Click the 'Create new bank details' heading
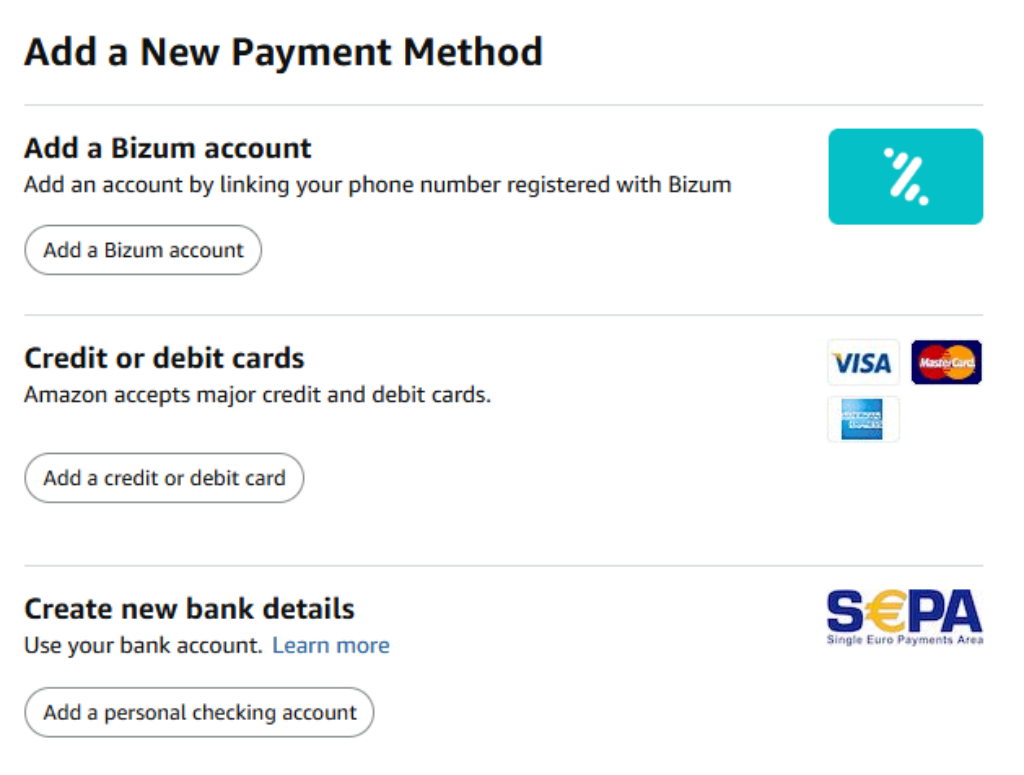This screenshot has height=775, width=1024. tap(189, 609)
